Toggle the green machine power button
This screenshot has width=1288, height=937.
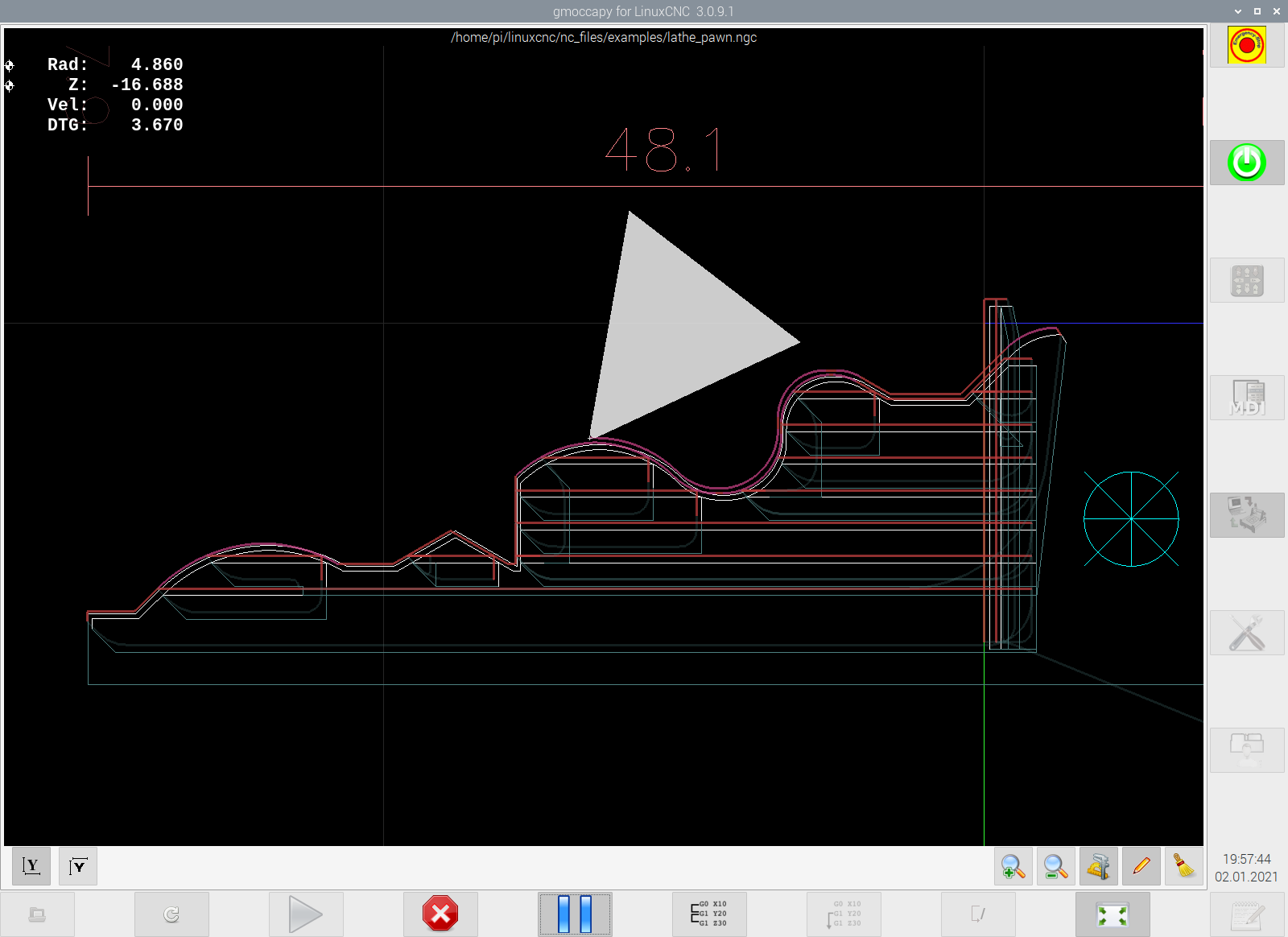1246,163
